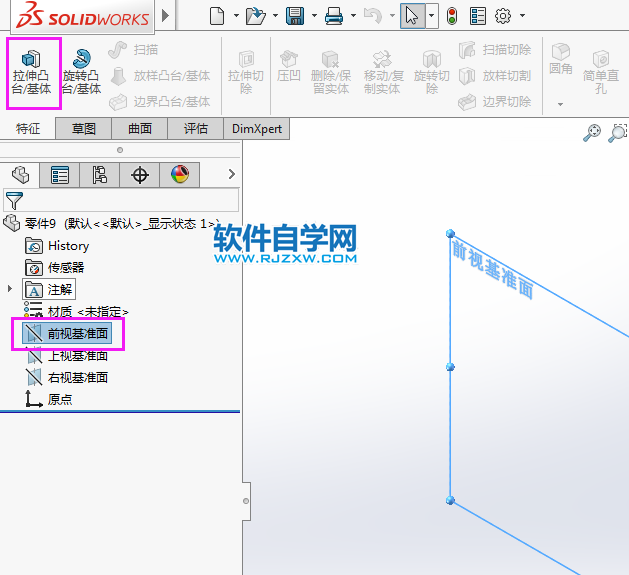Create a new document

tap(217, 16)
